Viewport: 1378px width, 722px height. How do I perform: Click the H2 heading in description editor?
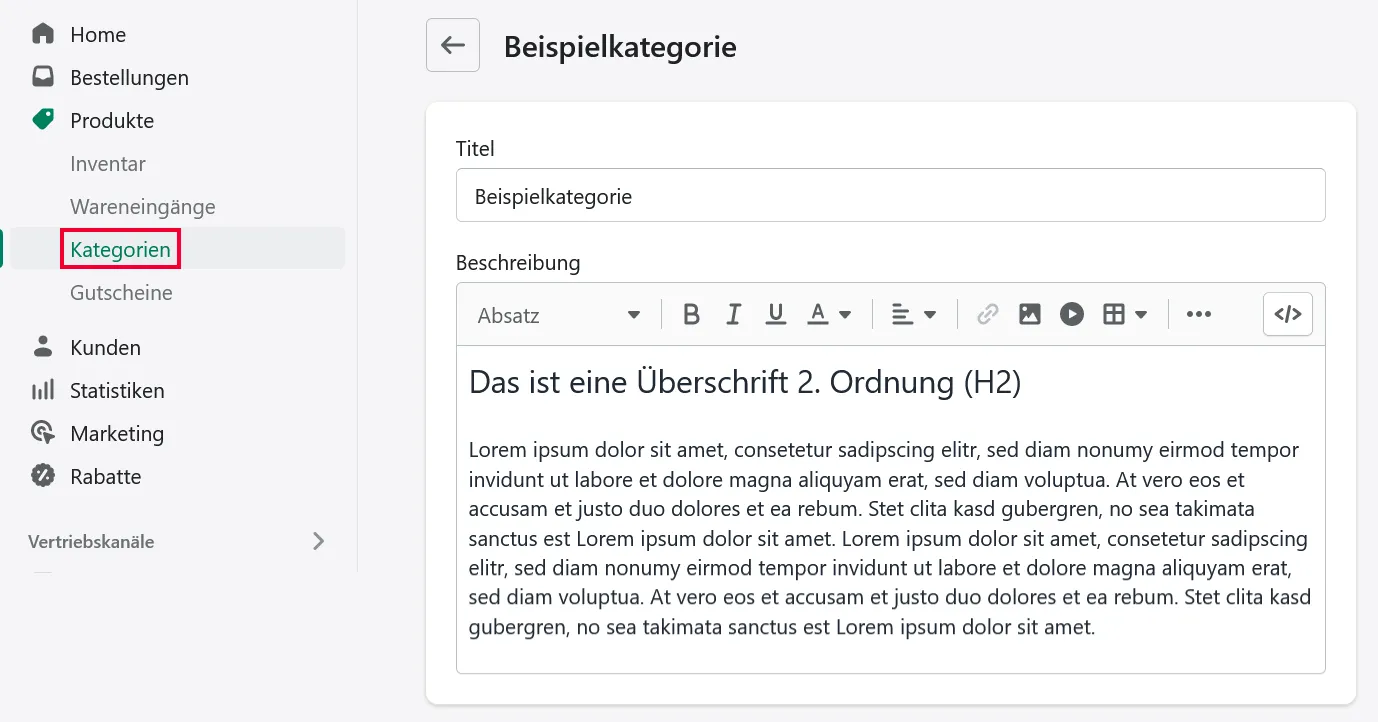[745, 382]
